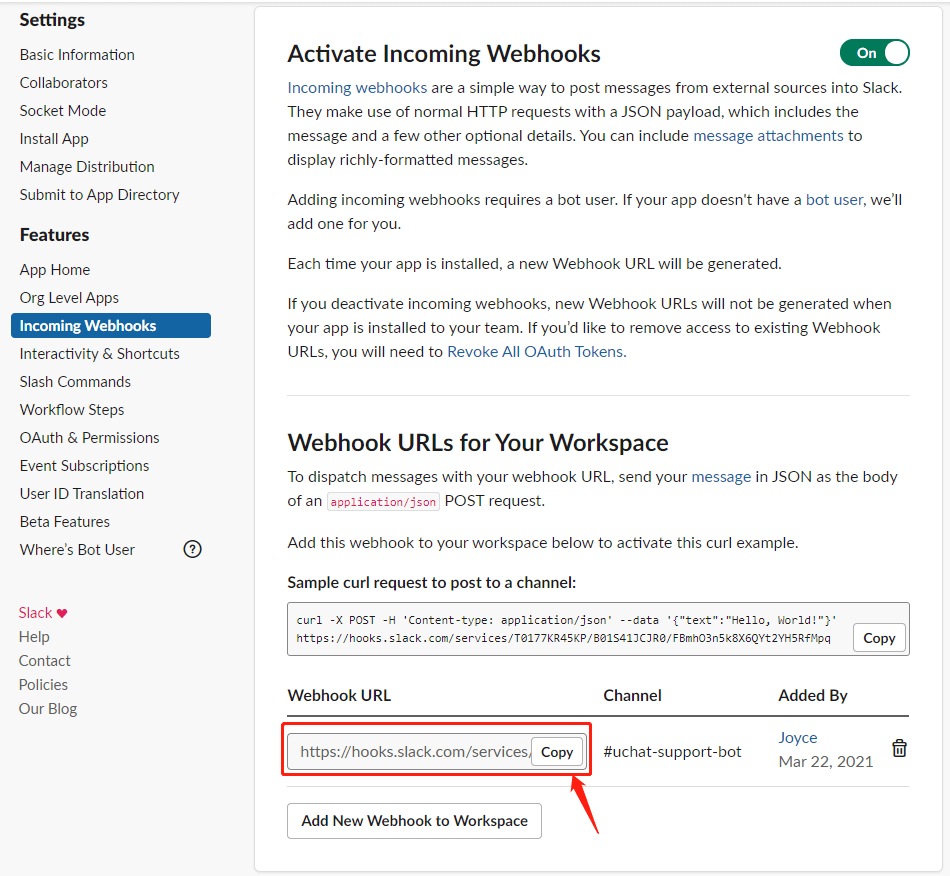This screenshot has width=950, height=876.
Task: Open the Incoming Webhooks sidebar item
Action: point(88,326)
